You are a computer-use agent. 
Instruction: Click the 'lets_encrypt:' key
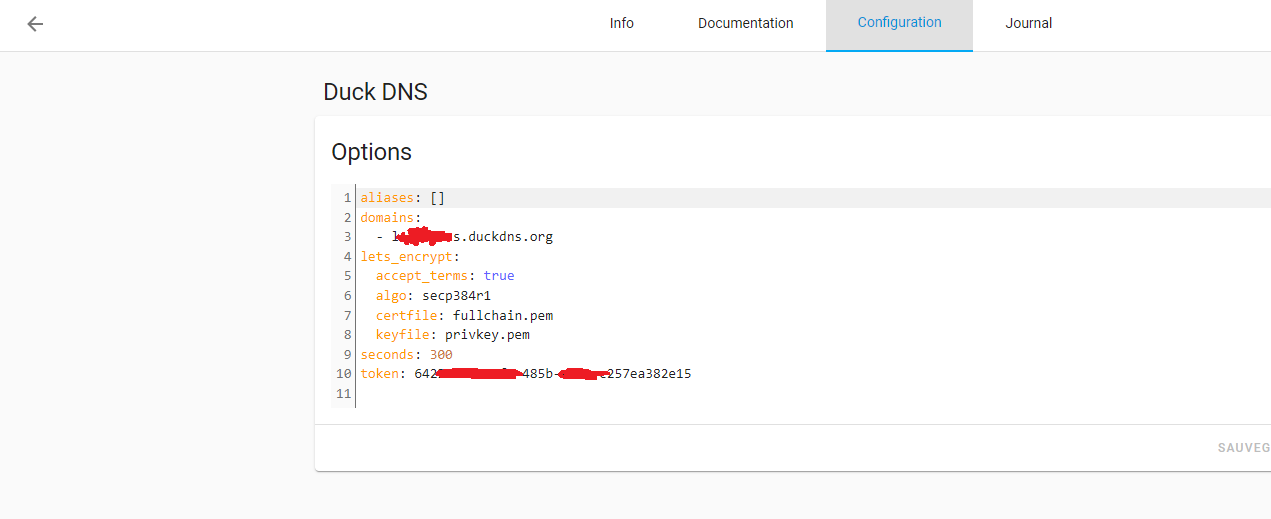(411, 256)
